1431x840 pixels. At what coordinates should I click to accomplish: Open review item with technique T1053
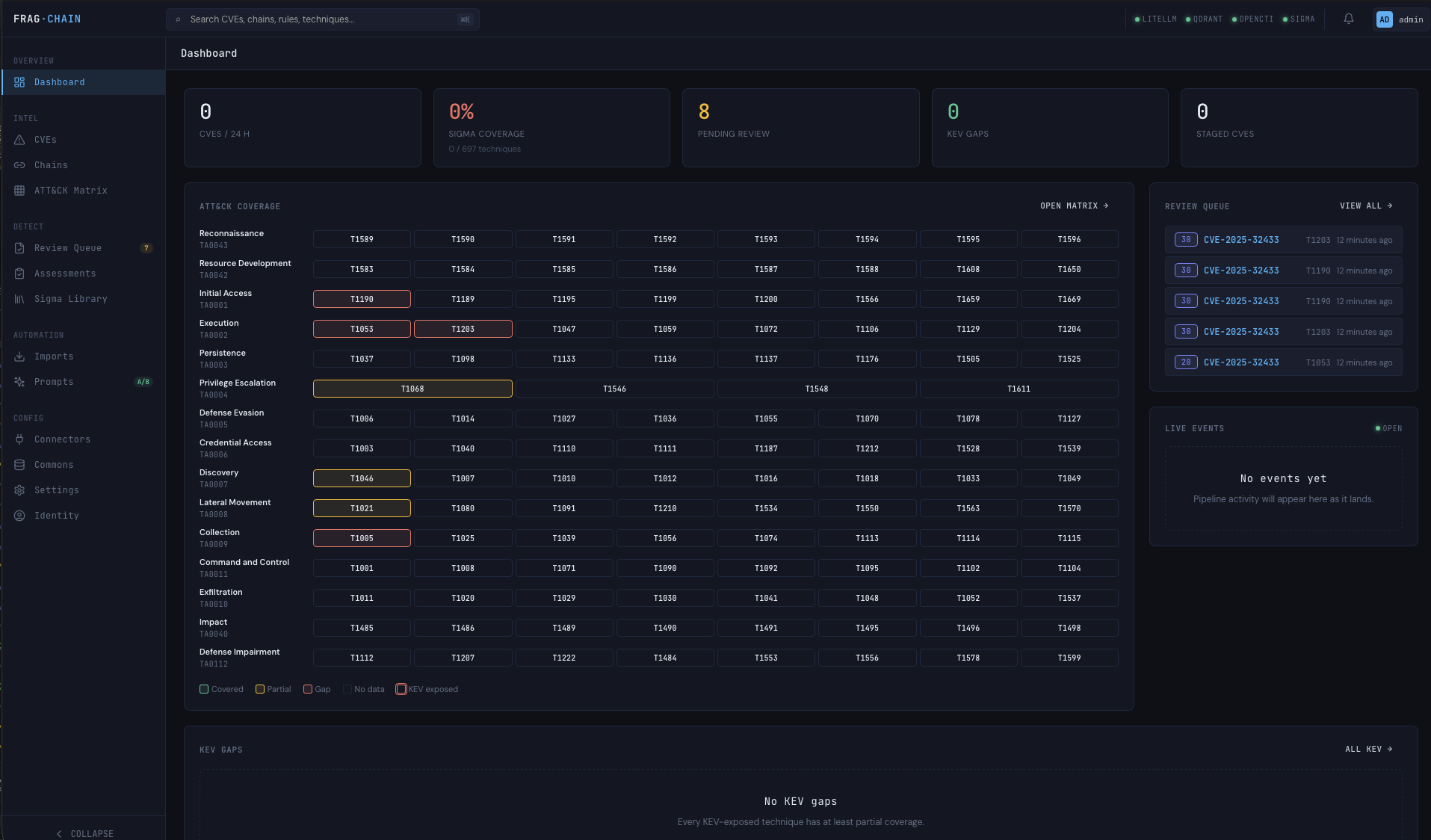(x=1283, y=362)
